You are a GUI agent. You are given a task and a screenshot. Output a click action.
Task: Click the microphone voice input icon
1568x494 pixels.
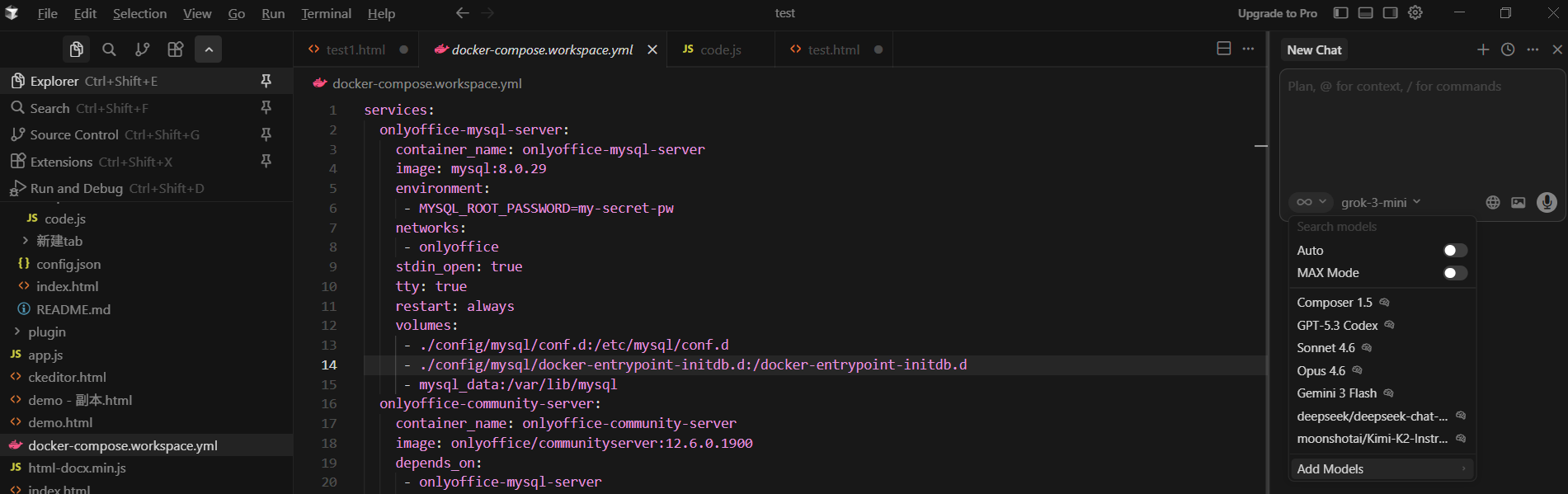(1547, 202)
